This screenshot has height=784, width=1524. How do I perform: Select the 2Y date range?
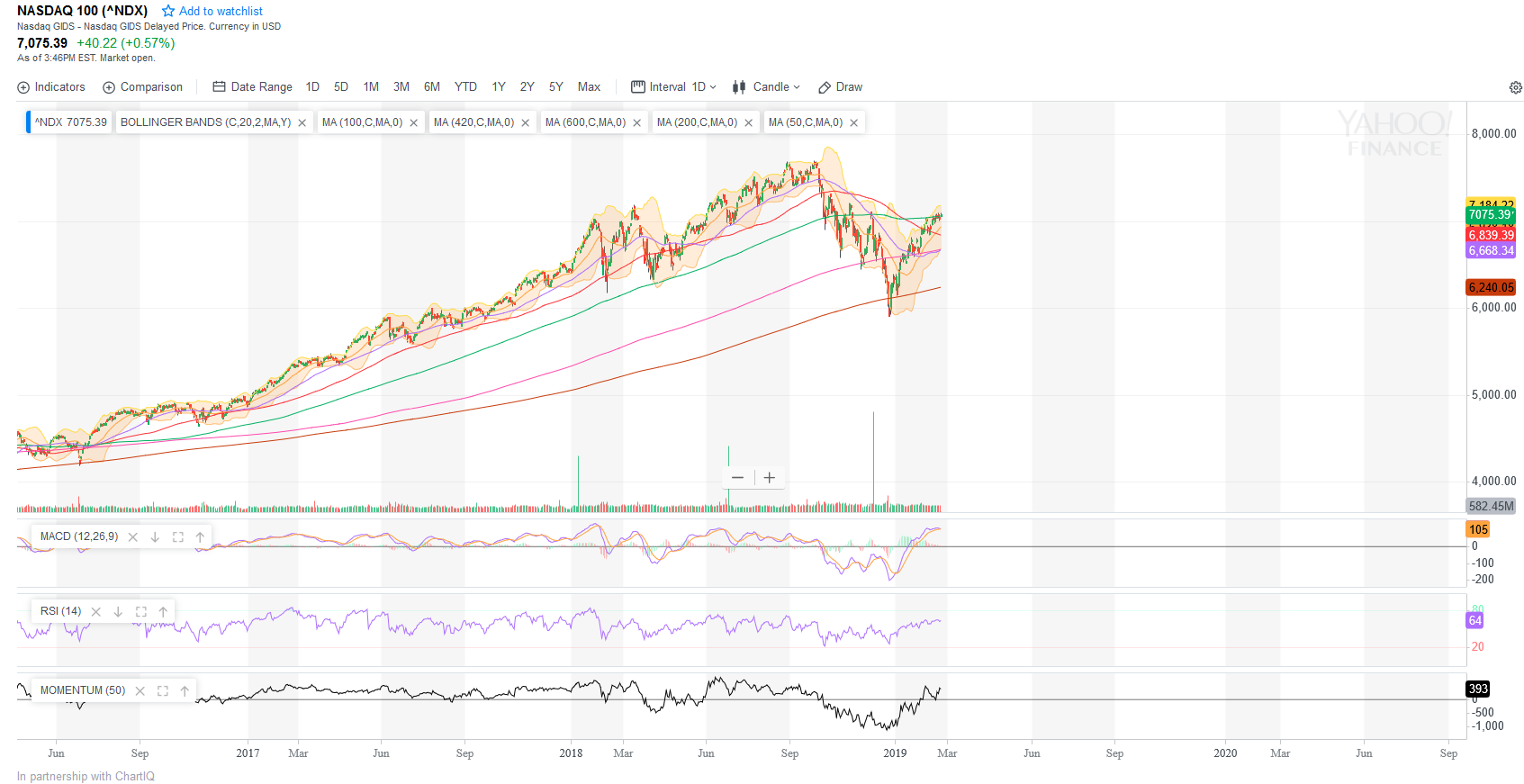click(x=528, y=87)
